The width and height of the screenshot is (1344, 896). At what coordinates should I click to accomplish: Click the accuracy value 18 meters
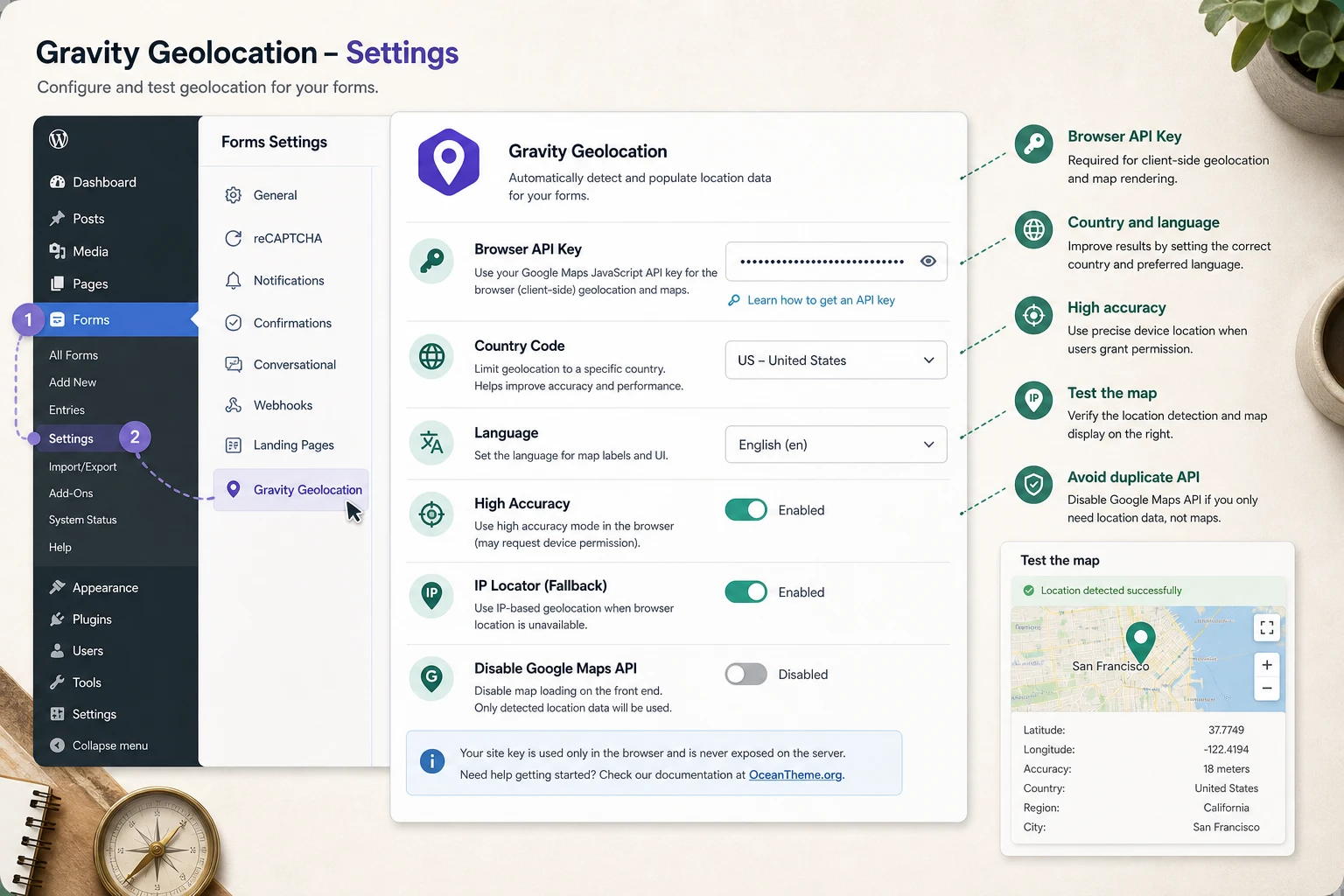point(1226,769)
